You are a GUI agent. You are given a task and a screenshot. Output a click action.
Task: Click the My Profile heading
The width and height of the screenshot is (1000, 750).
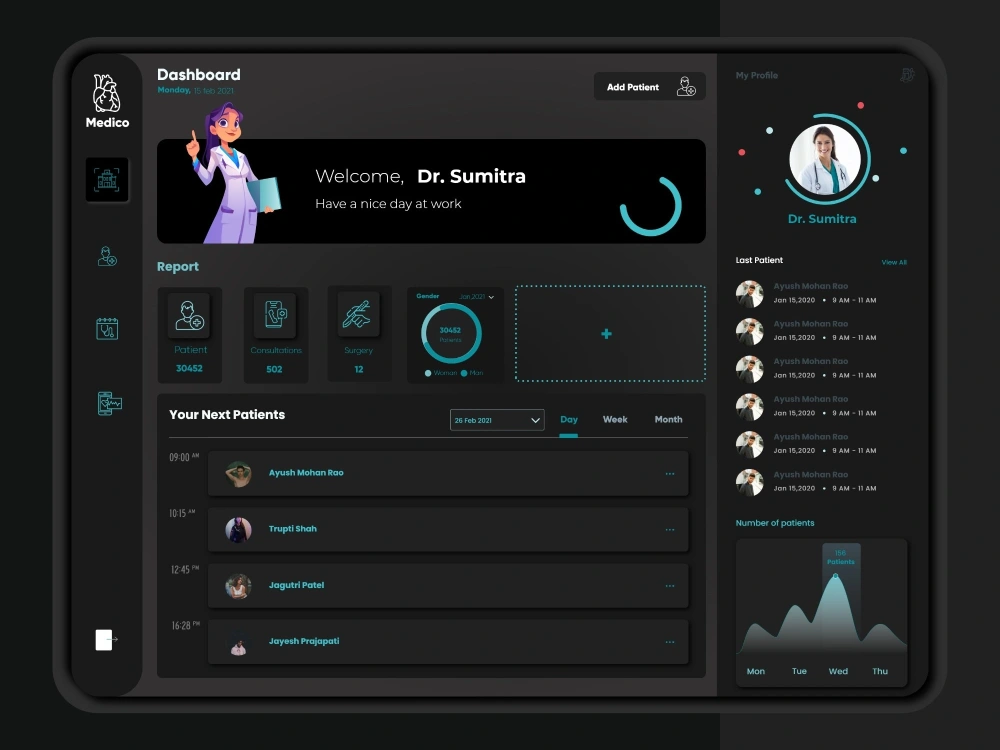pos(756,75)
